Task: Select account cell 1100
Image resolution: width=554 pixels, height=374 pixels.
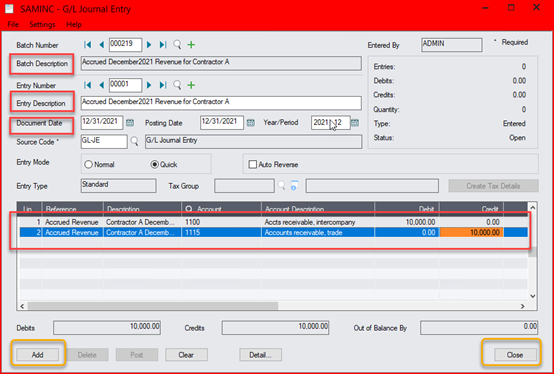Action: coord(221,222)
